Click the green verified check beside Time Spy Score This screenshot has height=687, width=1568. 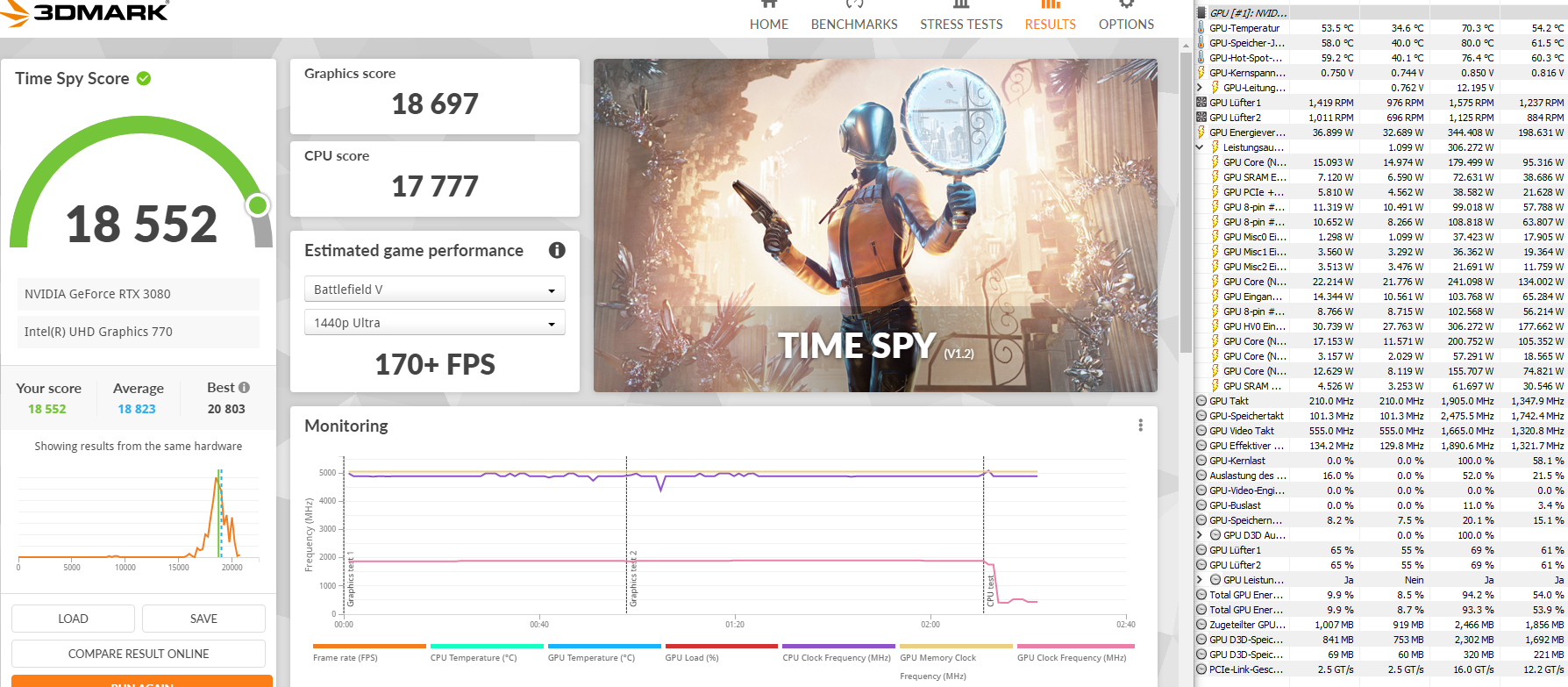tap(144, 78)
